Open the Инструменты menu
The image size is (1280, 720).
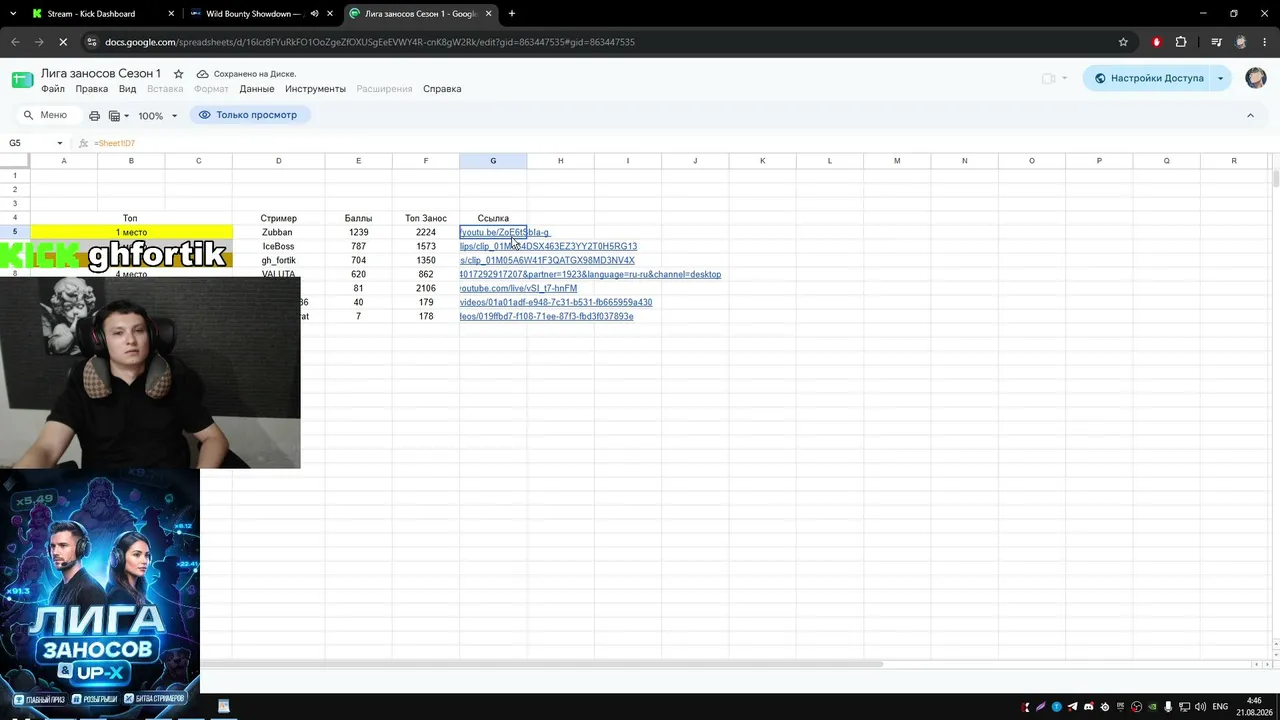(x=315, y=89)
